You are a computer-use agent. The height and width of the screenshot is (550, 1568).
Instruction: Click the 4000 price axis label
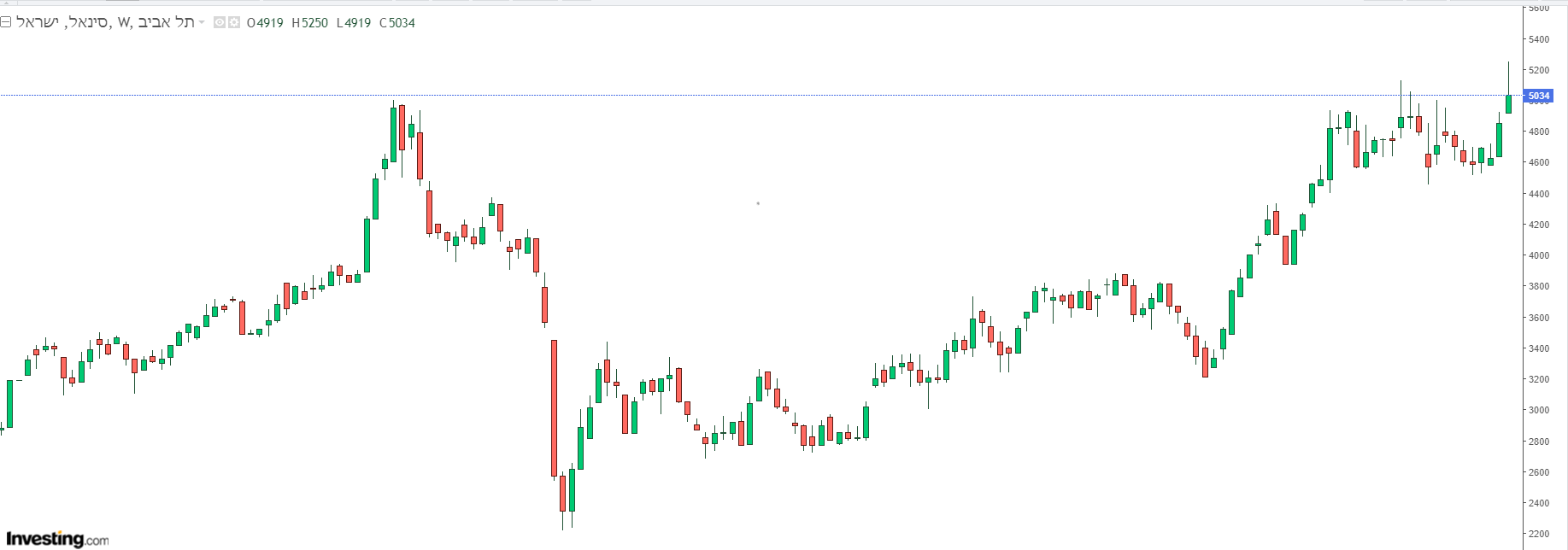click(1538, 255)
